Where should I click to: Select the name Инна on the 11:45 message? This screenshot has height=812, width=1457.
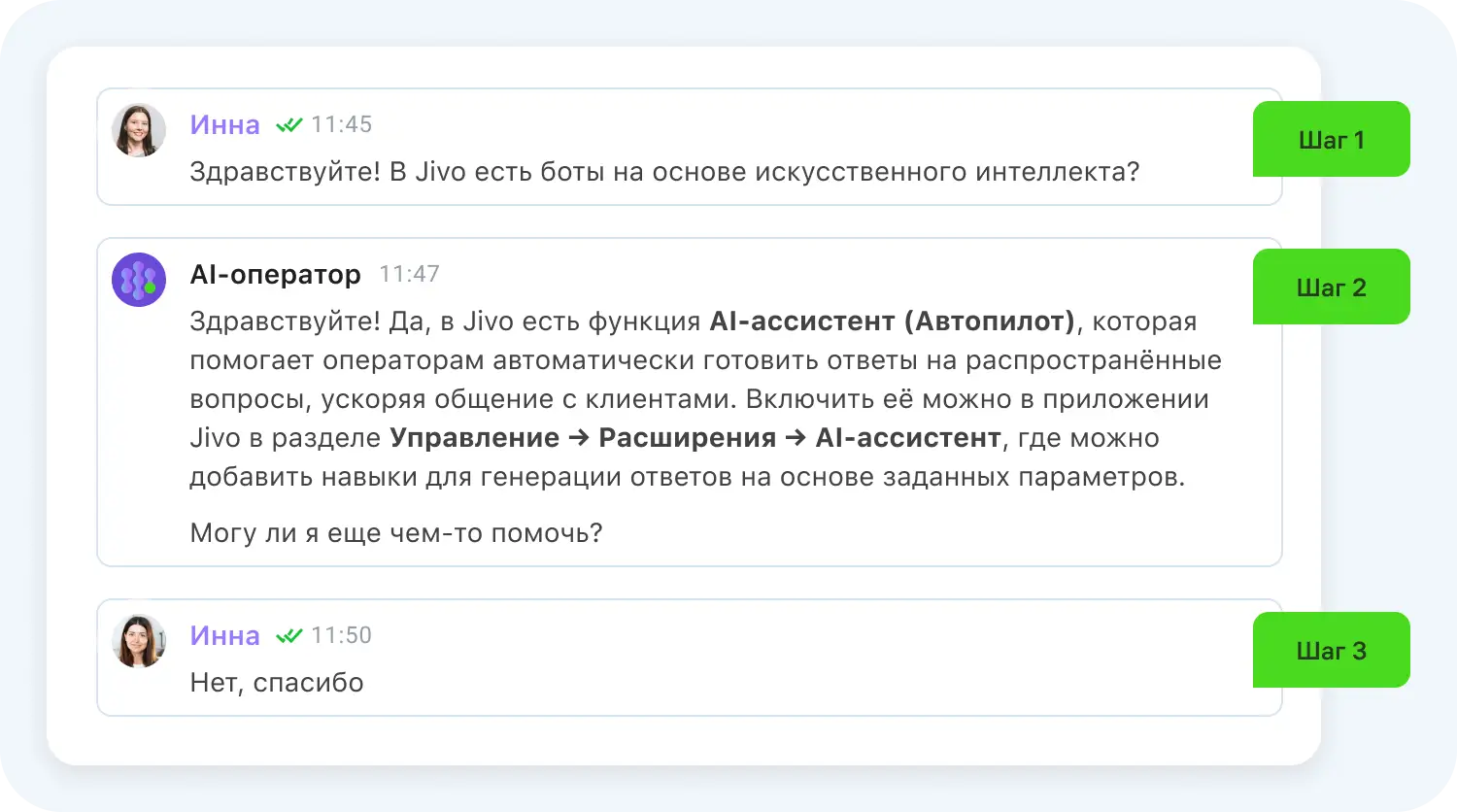click(x=225, y=125)
